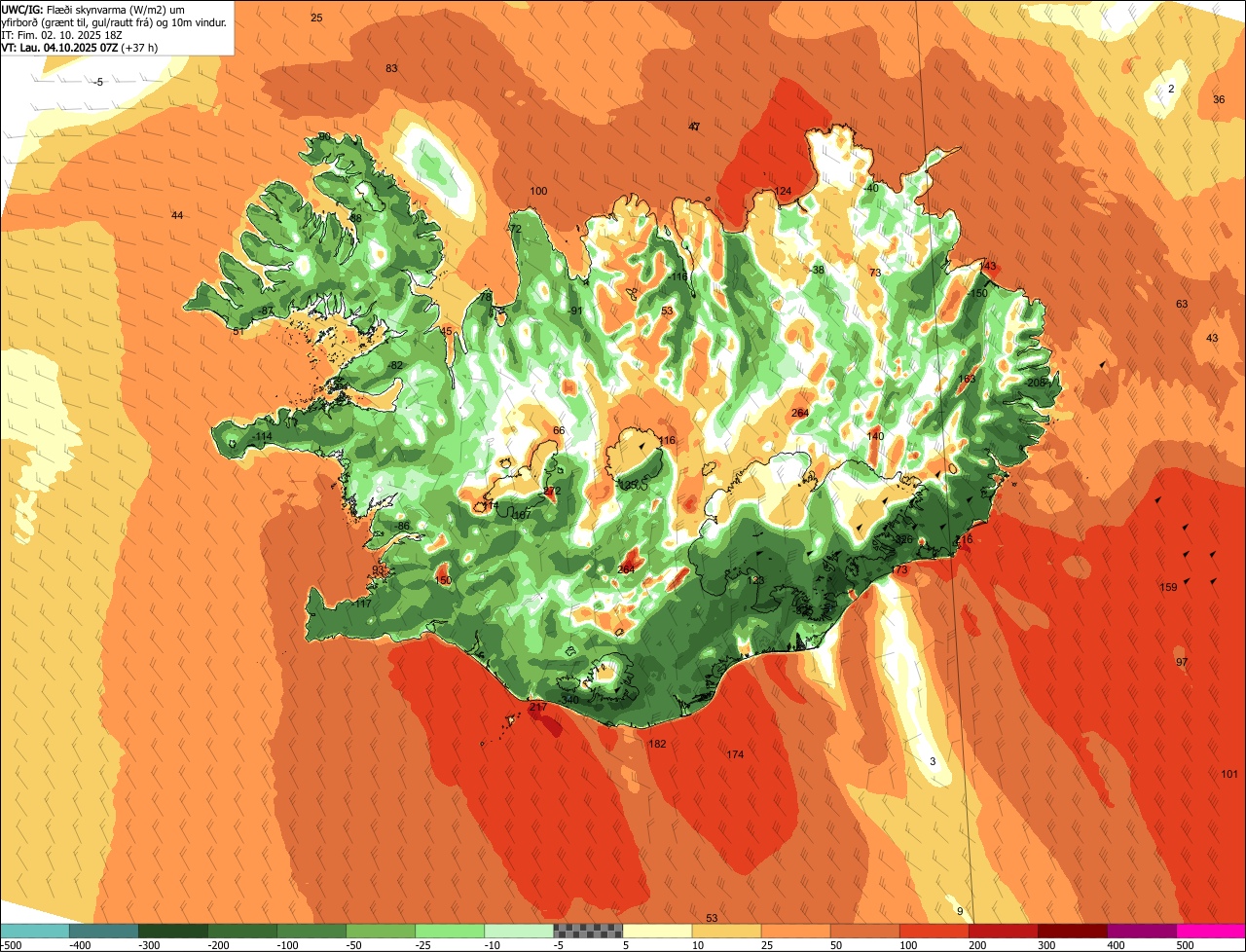Click the map value 217
This screenshot has height=952, width=1246.
pos(537,707)
